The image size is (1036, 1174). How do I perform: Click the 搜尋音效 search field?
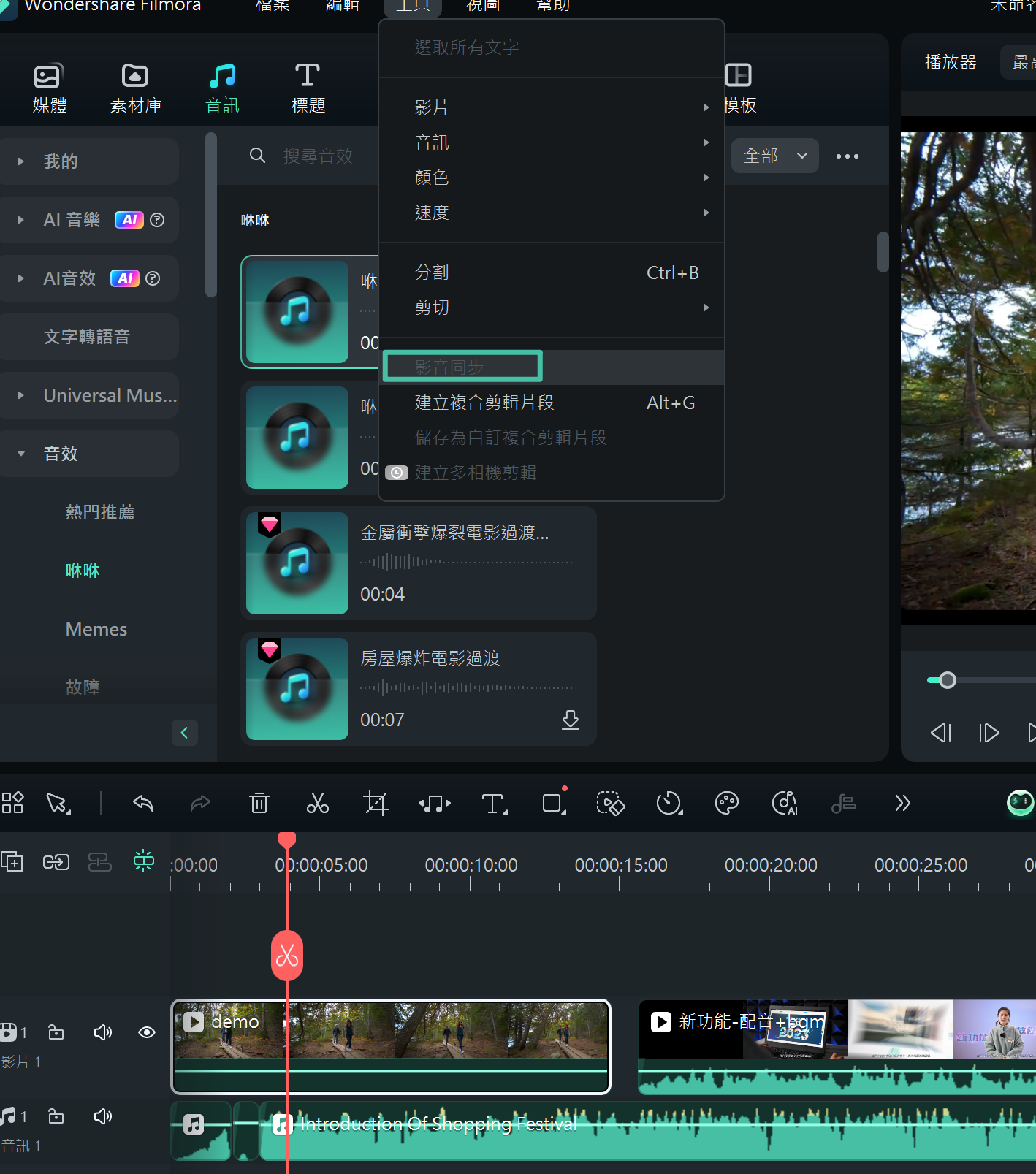coord(318,156)
